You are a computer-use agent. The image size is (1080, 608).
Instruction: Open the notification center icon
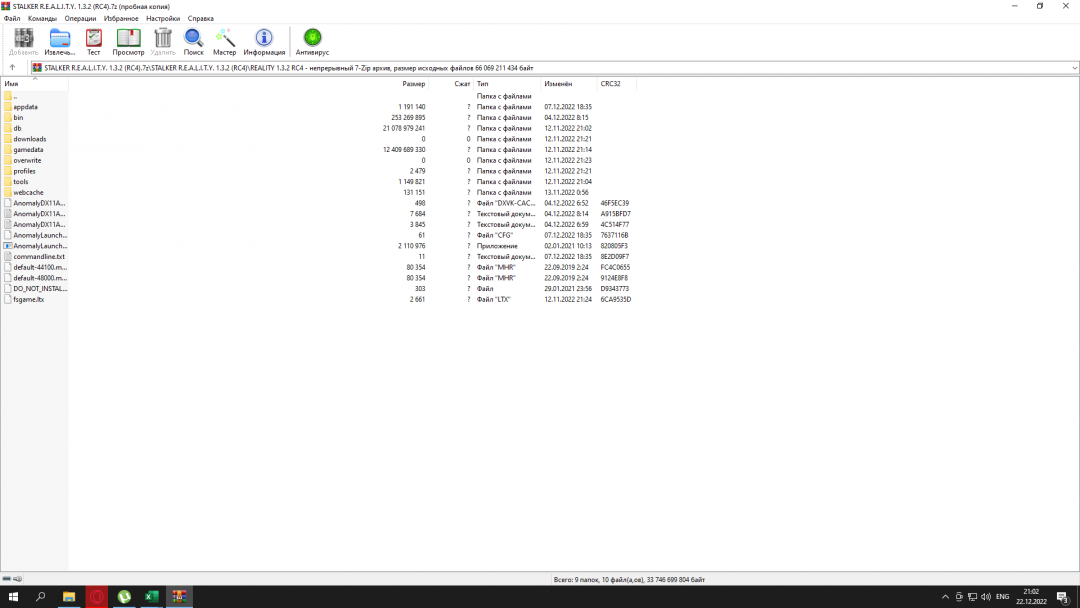pos(1063,597)
